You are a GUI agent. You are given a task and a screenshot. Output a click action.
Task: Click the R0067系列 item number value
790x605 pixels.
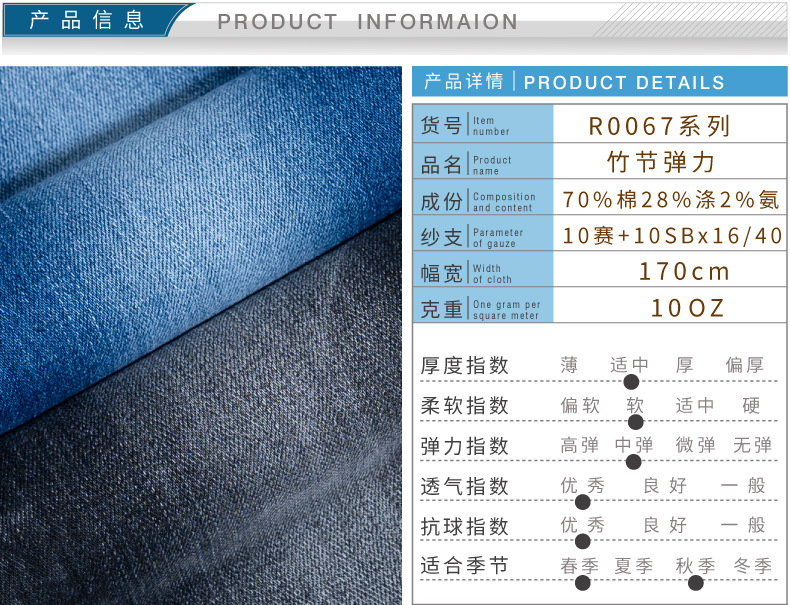(659, 126)
